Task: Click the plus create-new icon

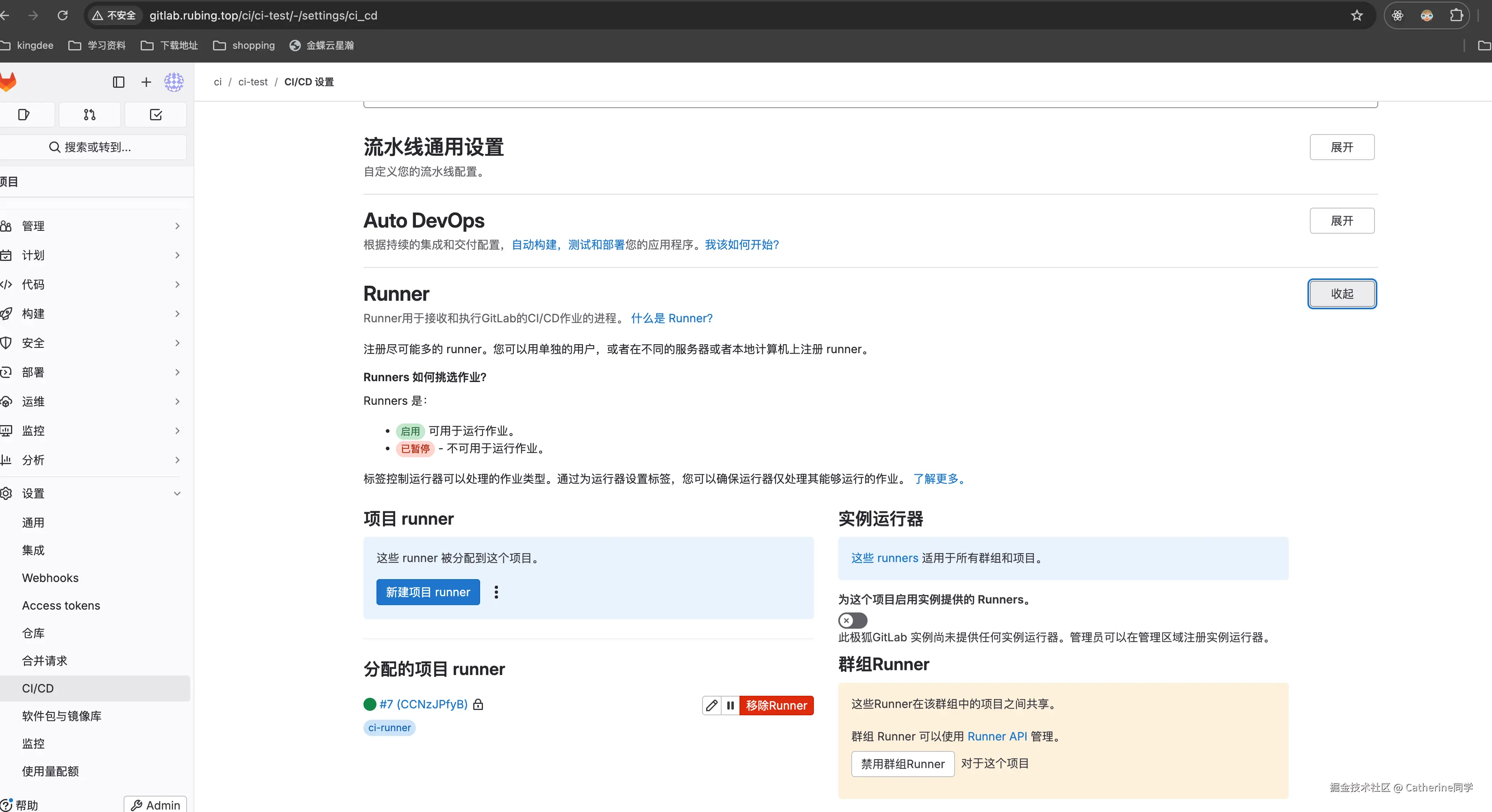Action: (x=146, y=82)
